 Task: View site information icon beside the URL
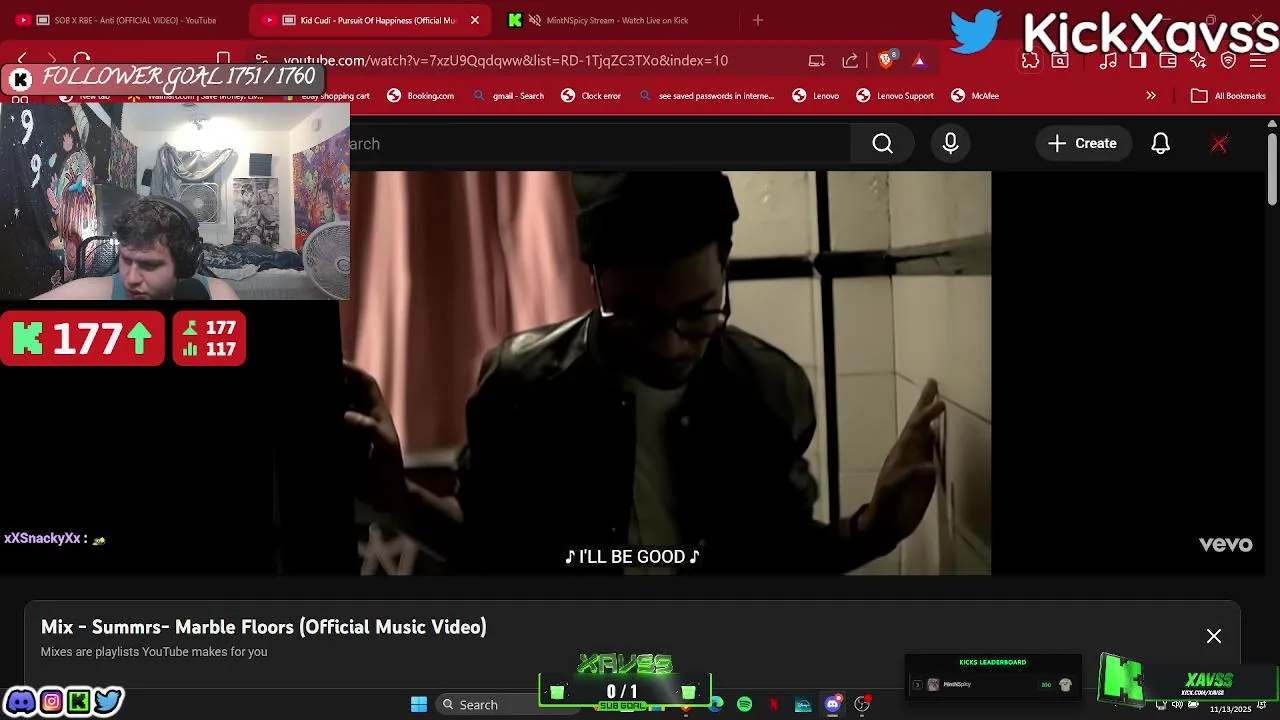[x=261, y=60]
